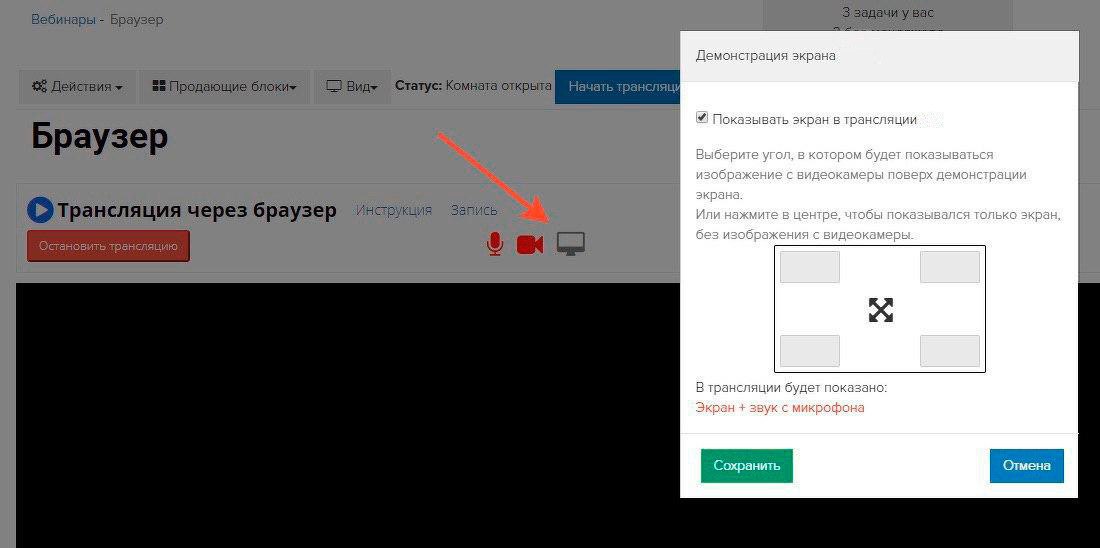Click the black video preview area
The height and width of the screenshot is (548, 1100).
tap(347, 415)
